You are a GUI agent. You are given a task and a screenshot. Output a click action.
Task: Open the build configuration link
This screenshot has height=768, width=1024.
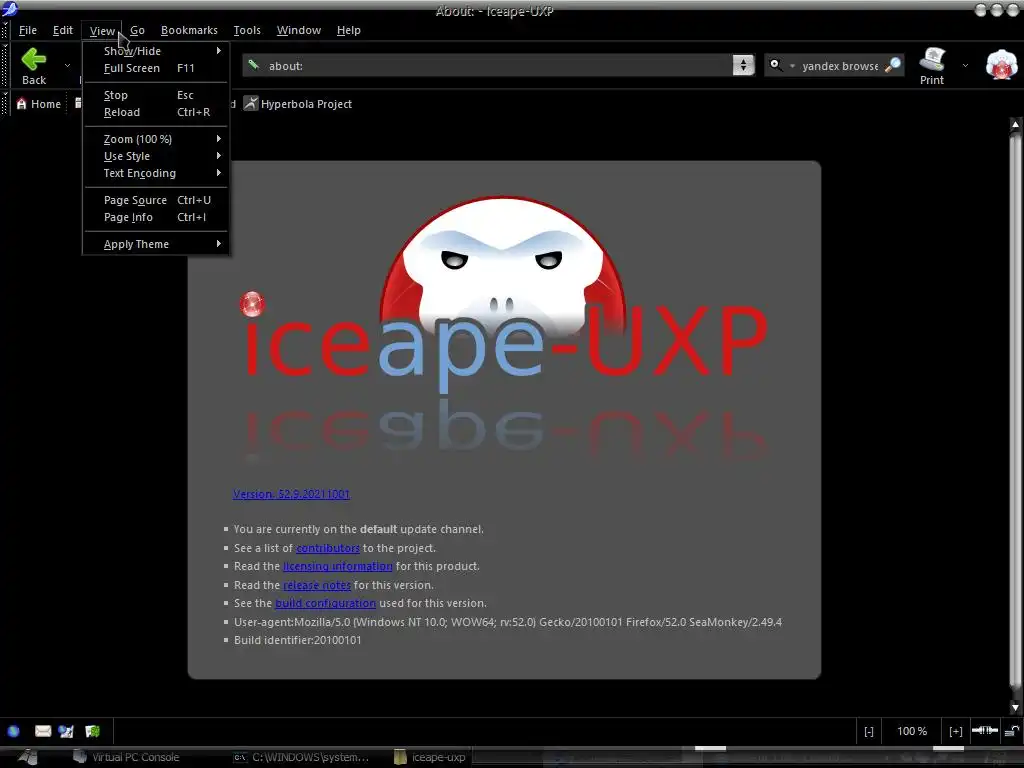325,603
